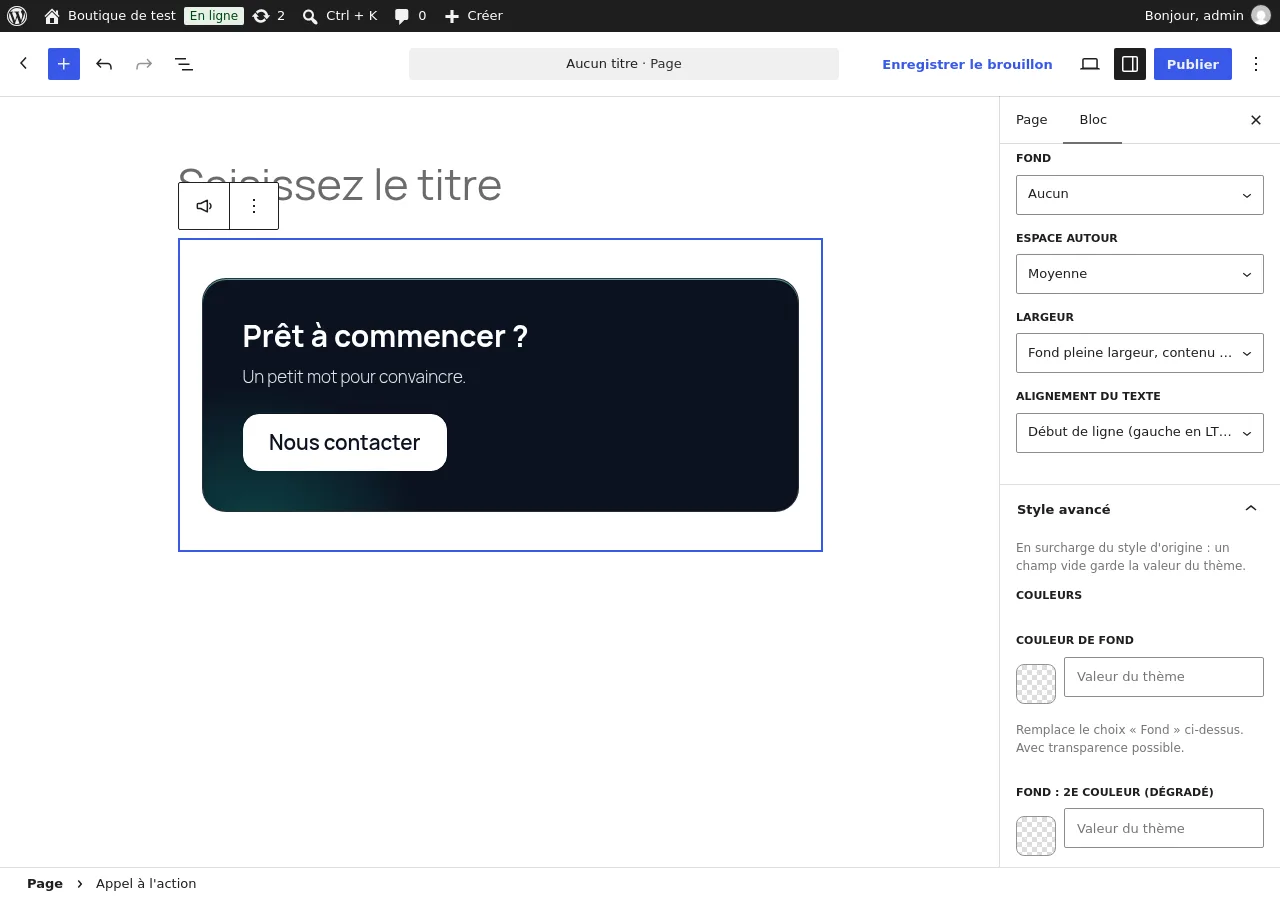Screen dimensions: 1280x900
Task: Click the Couleur de fond text field
Action: pyautogui.click(x=1164, y=677)
